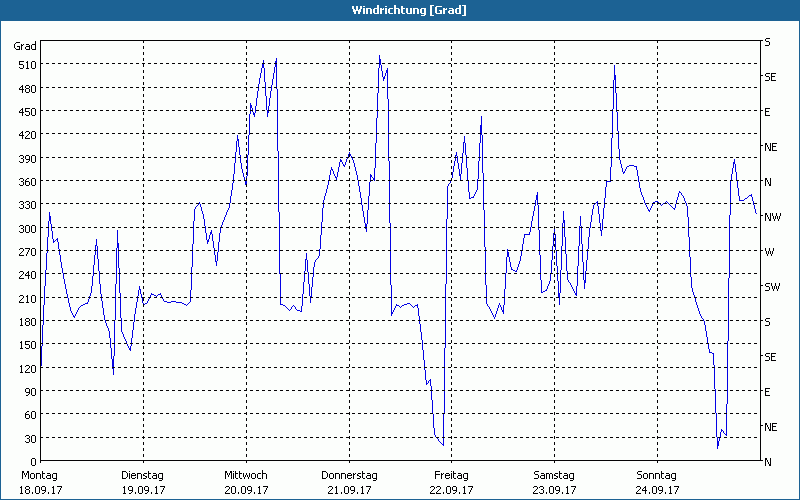Choose the 390 degree value
The image size is (800, 500).
[x=28, y=159]
